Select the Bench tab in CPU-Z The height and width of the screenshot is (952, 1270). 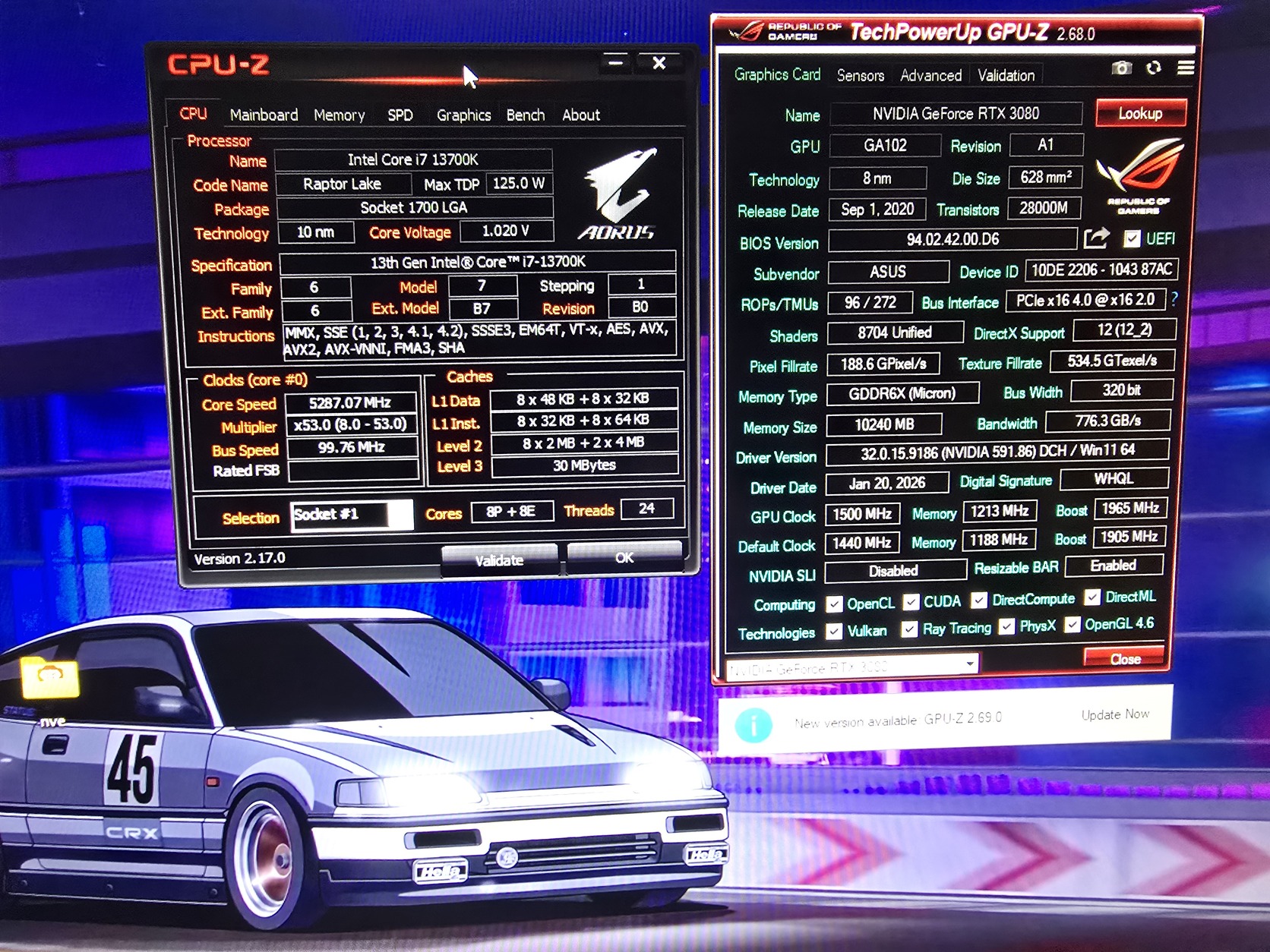pos(526,115)
